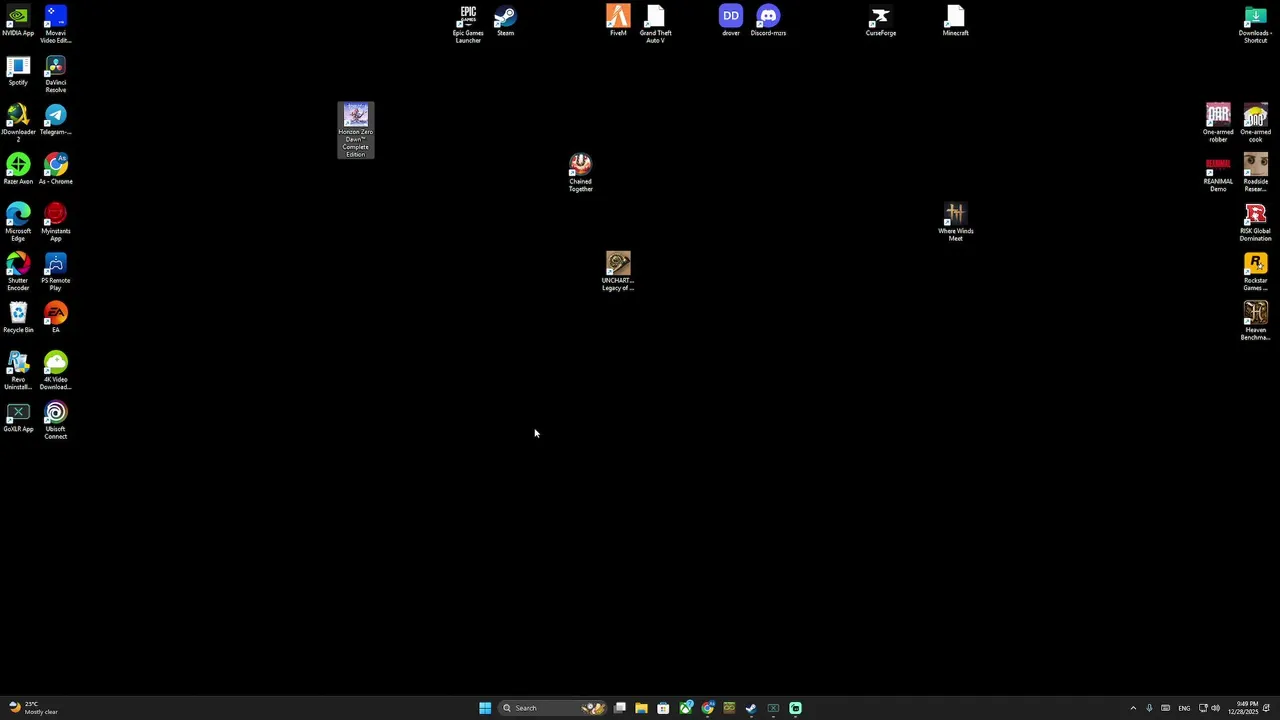Image resolution: width=1280 pixels, height=720 pixels.
Task: Select the Telegram desktop shortcut
Action: coord(55,121)
